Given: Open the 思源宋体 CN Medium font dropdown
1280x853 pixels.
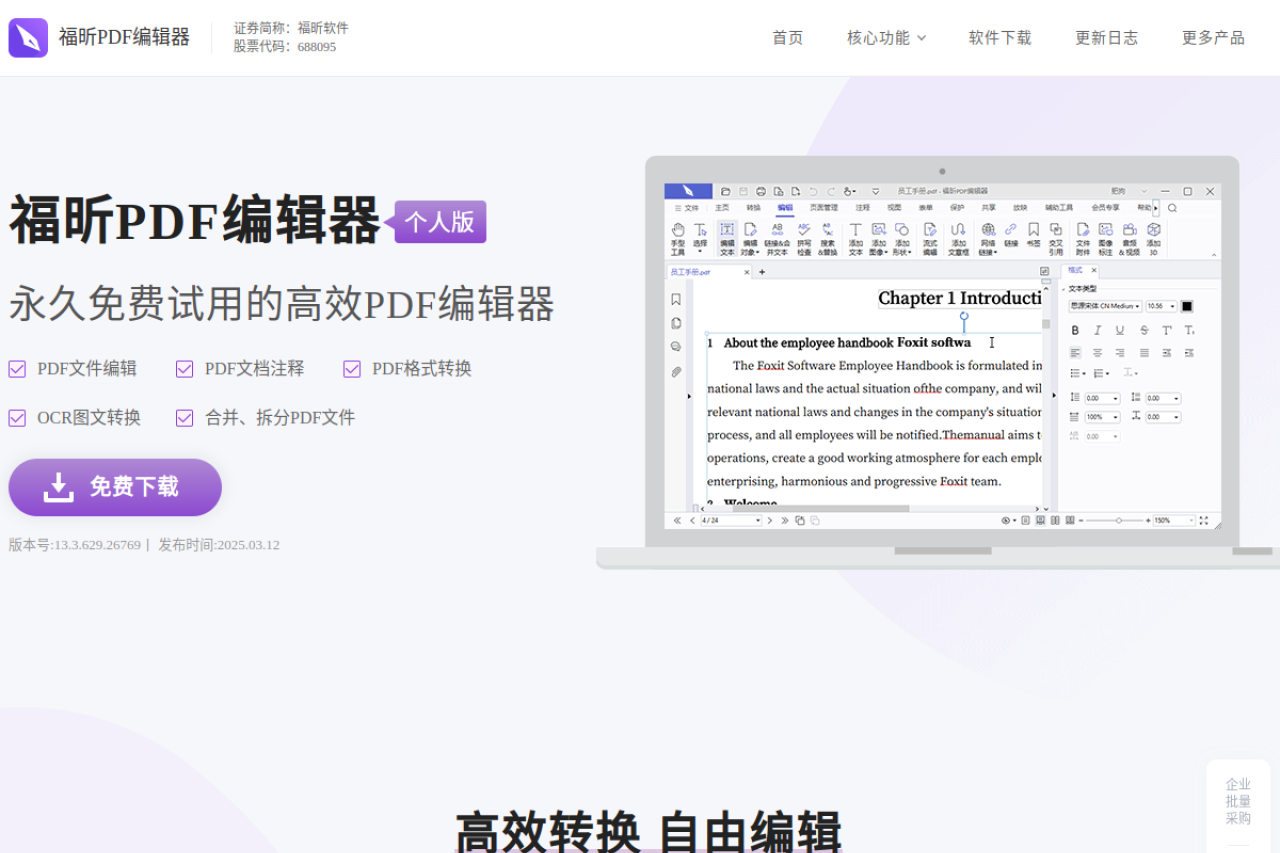Looking at the screenshot, I should pyautogui.click(x=1105, y=306).
